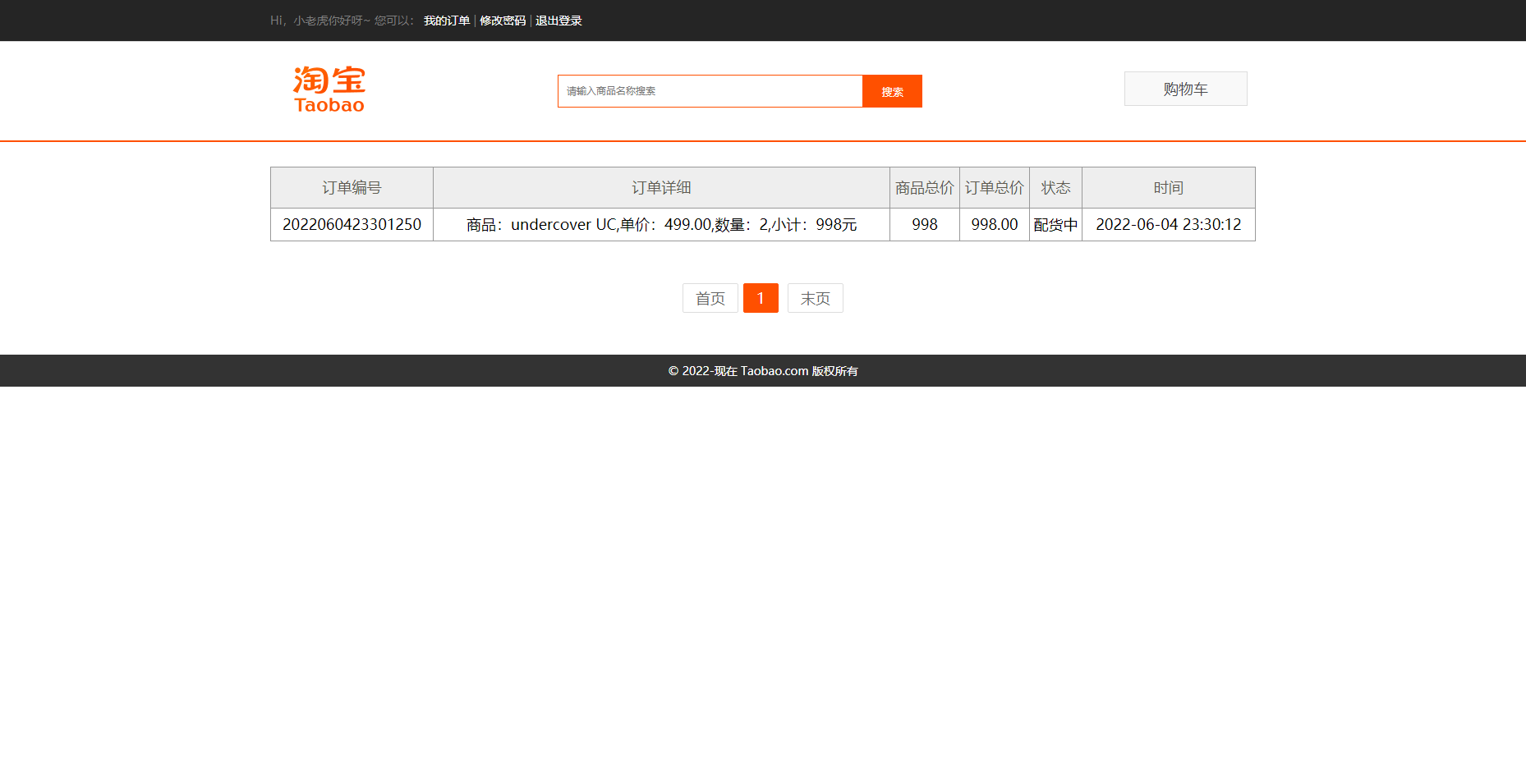Open the 修改密码 link
The width and height of the screenshot is (1526, 784).
tap(503, 21)
